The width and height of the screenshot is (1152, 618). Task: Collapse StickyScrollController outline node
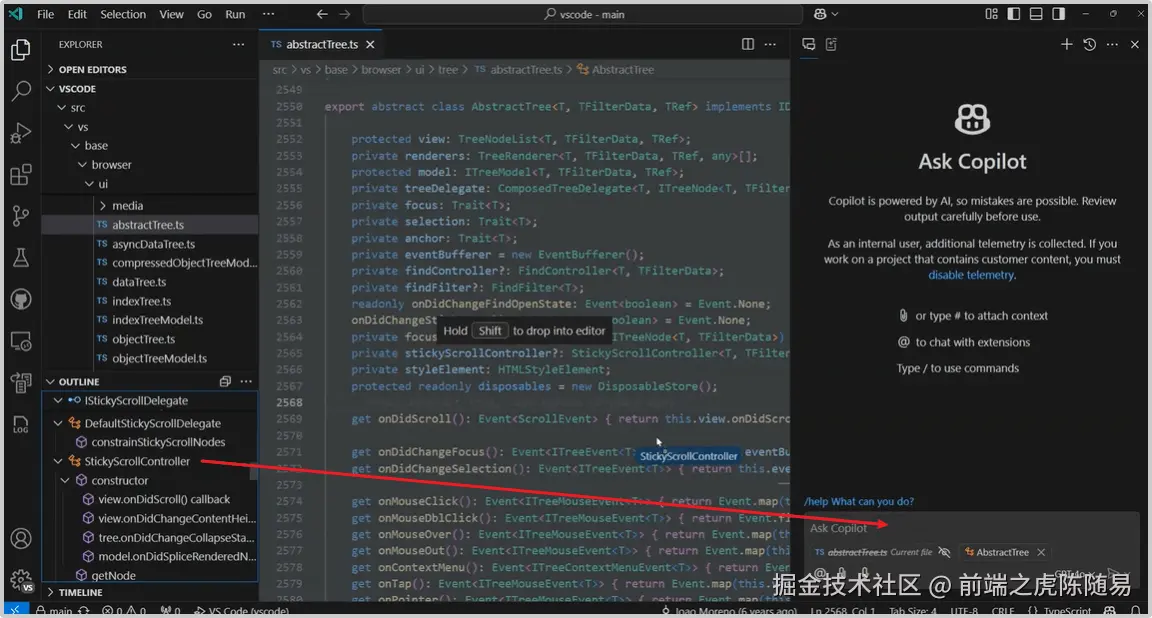click(x=58, y=461)
